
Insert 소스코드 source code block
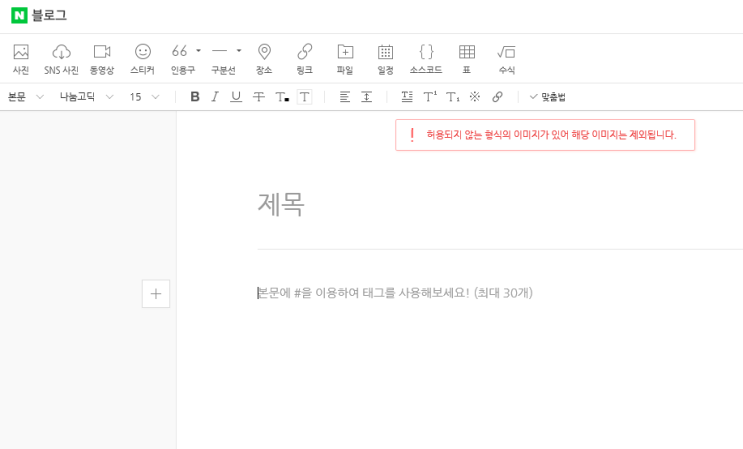(x=426, y=59)
